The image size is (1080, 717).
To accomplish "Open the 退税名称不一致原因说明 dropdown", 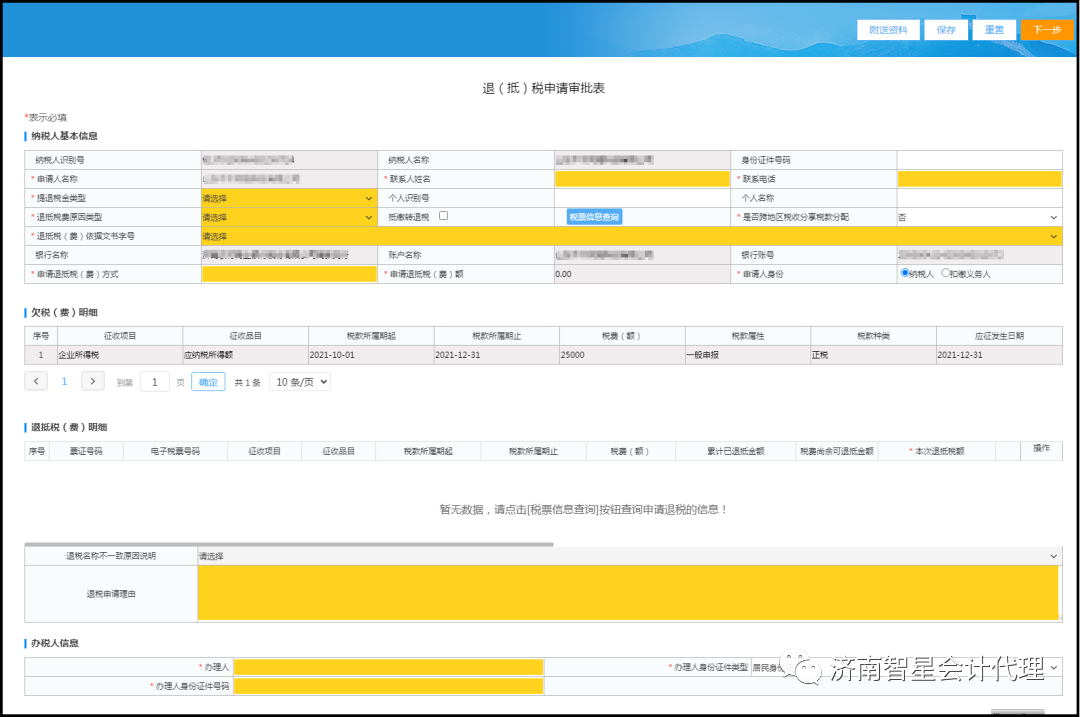I will (x=629, y=556).
